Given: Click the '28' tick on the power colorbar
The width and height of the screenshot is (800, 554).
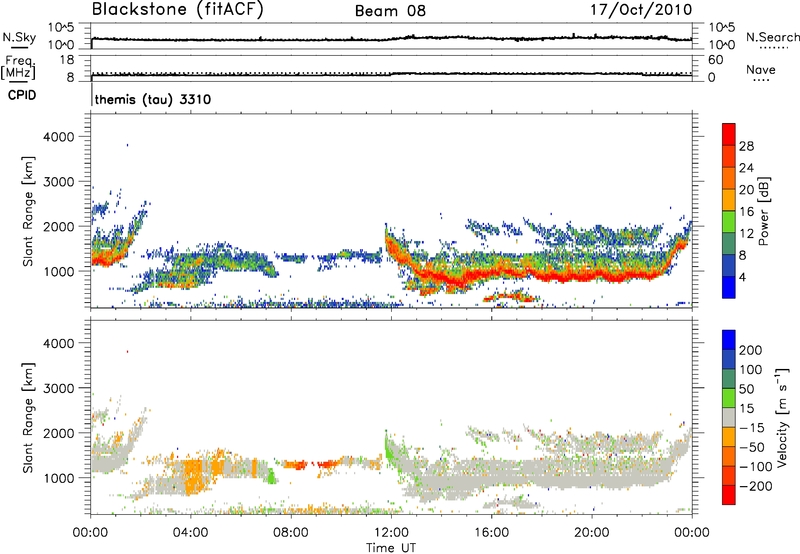Looking at the screenshot, I should coord(746,146).
